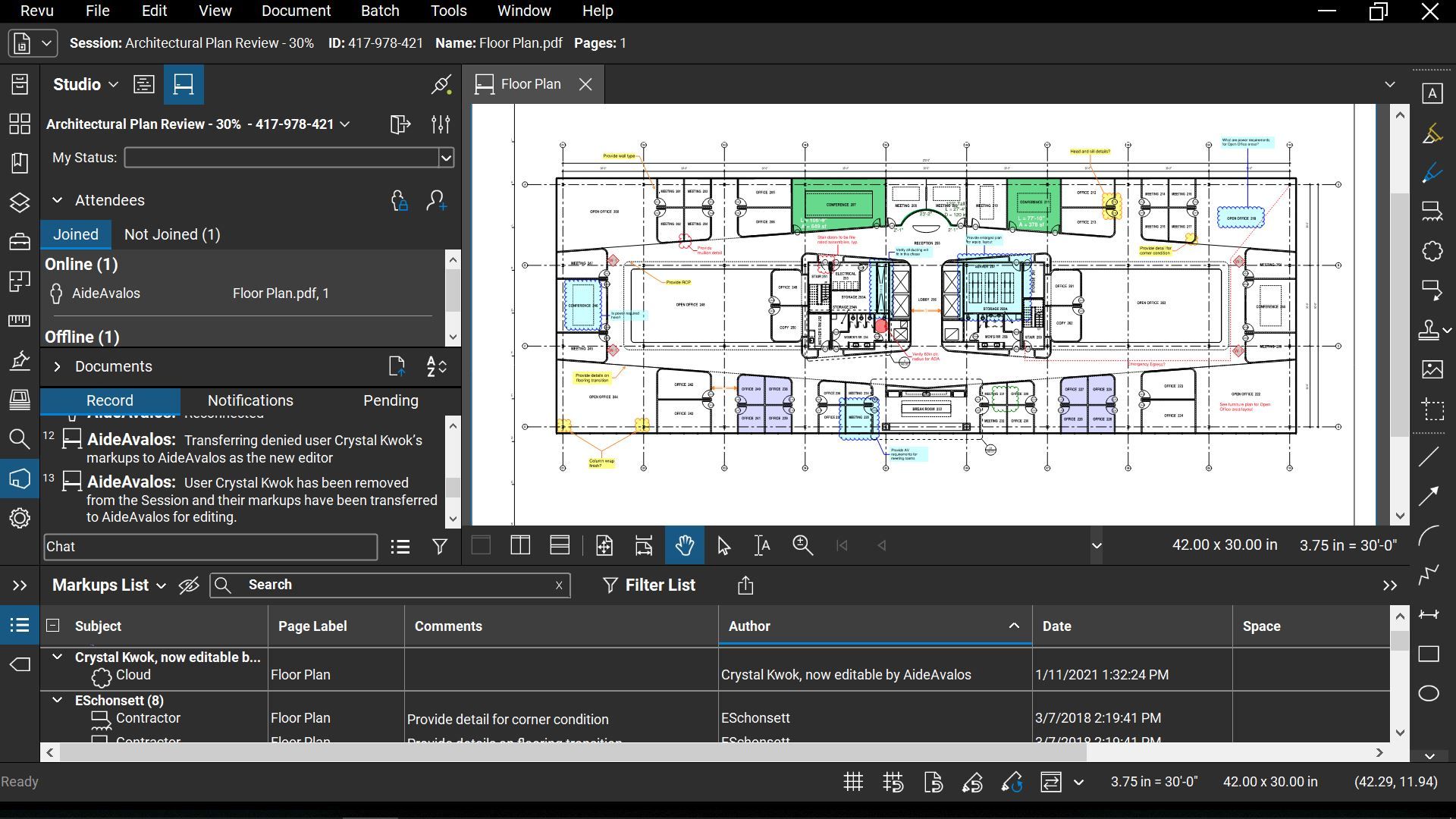Select the Highlighter tool
Image resolution: width=1456 pixels, height=819 pixels.
click(x=1432, y=133)
